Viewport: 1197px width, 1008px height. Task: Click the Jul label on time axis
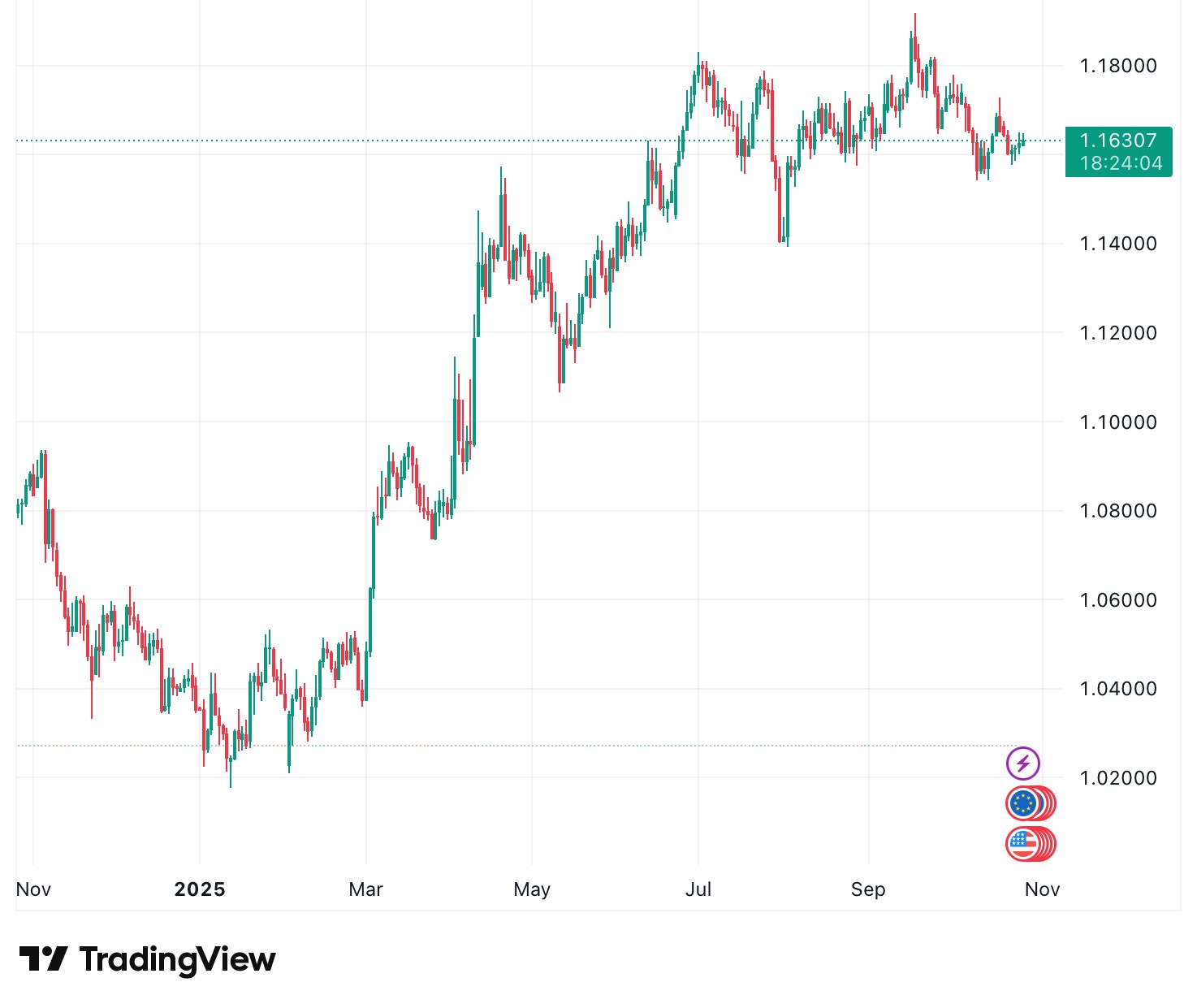(698, 889)
